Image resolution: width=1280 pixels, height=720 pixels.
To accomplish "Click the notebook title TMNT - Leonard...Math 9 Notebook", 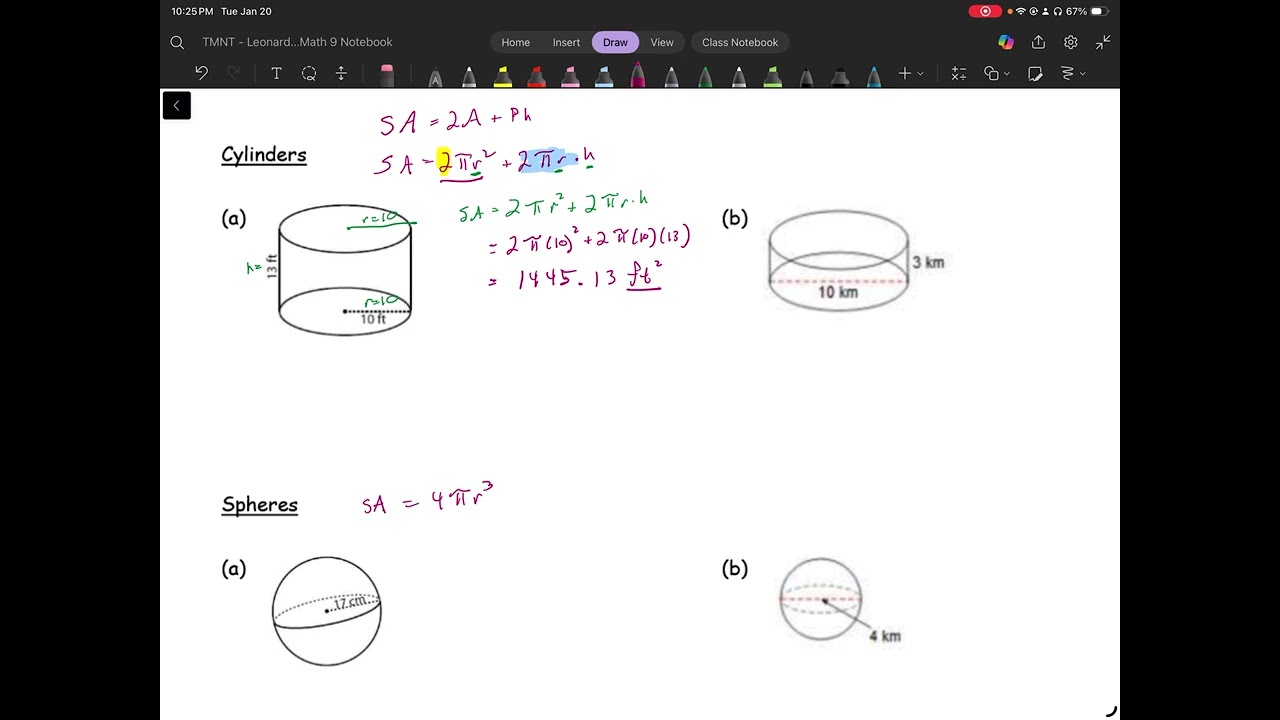I will (x=297, y=42).
